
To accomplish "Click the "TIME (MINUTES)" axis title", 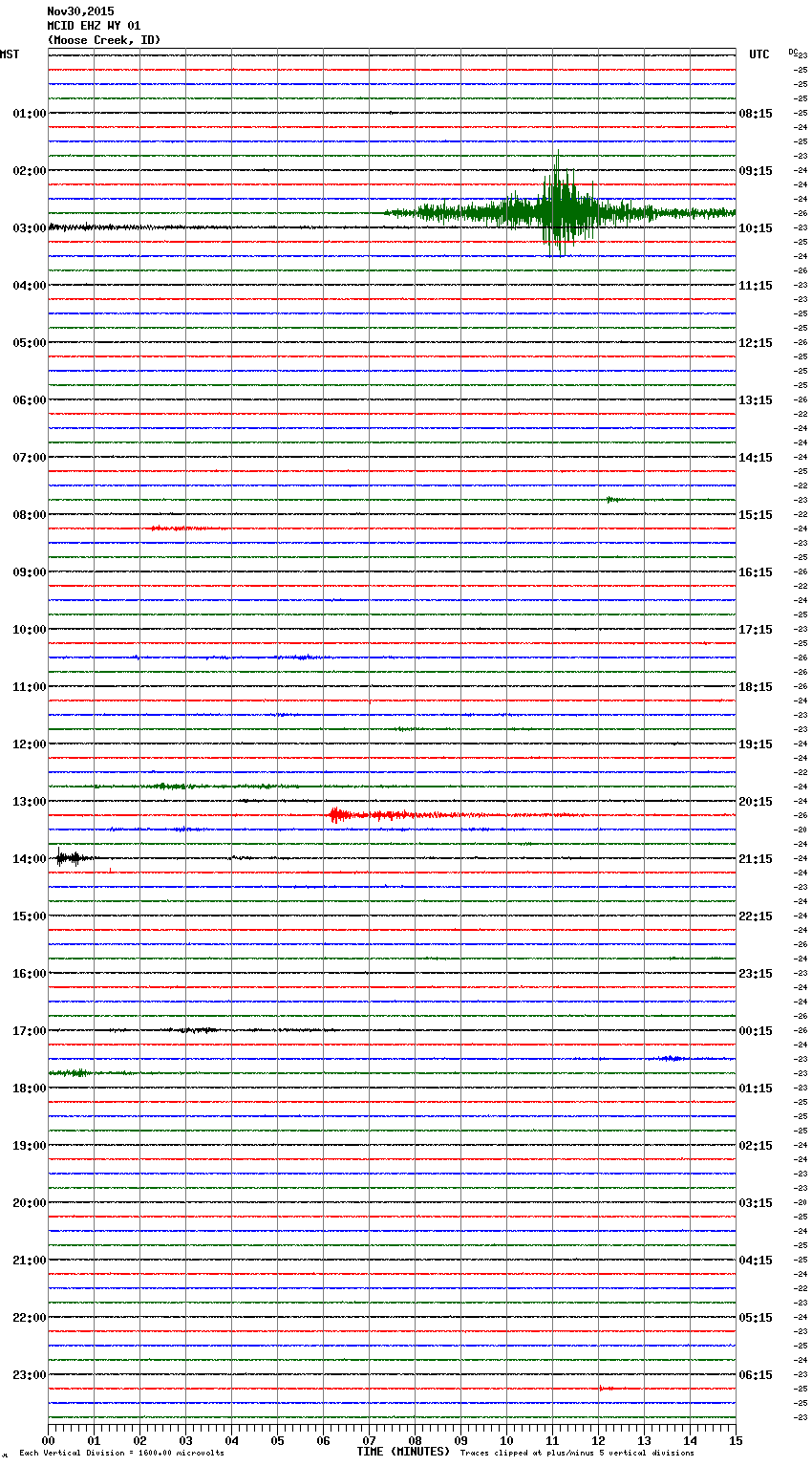I will [403, 1452].
